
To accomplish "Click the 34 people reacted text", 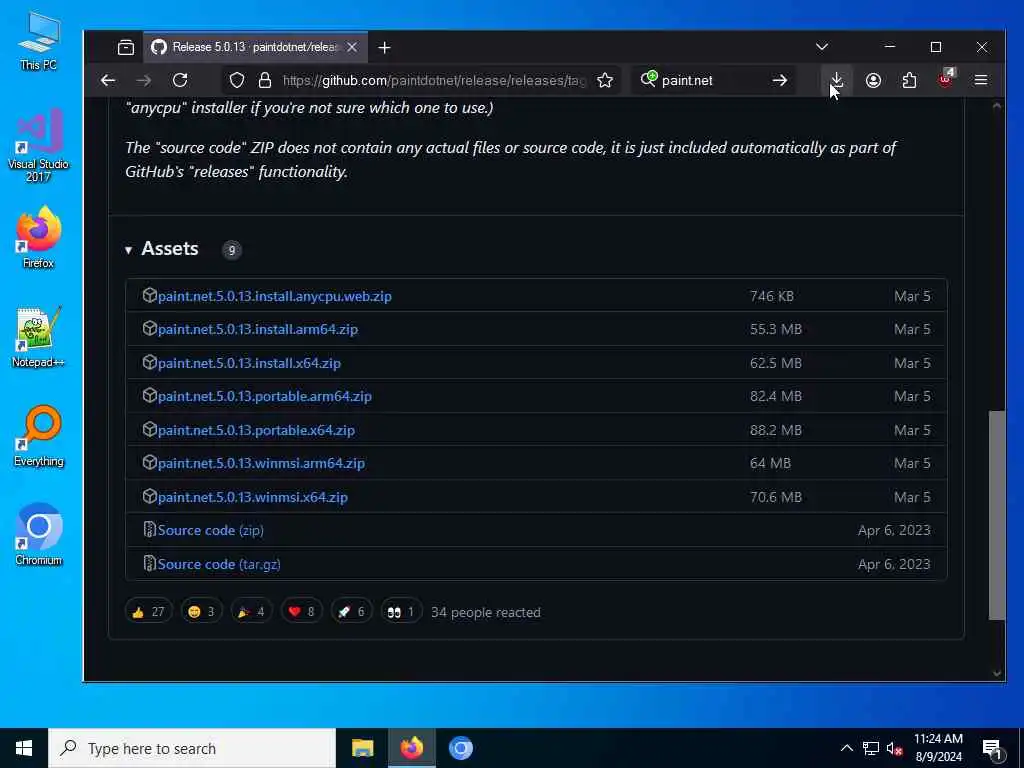I will tap(485, 613).
